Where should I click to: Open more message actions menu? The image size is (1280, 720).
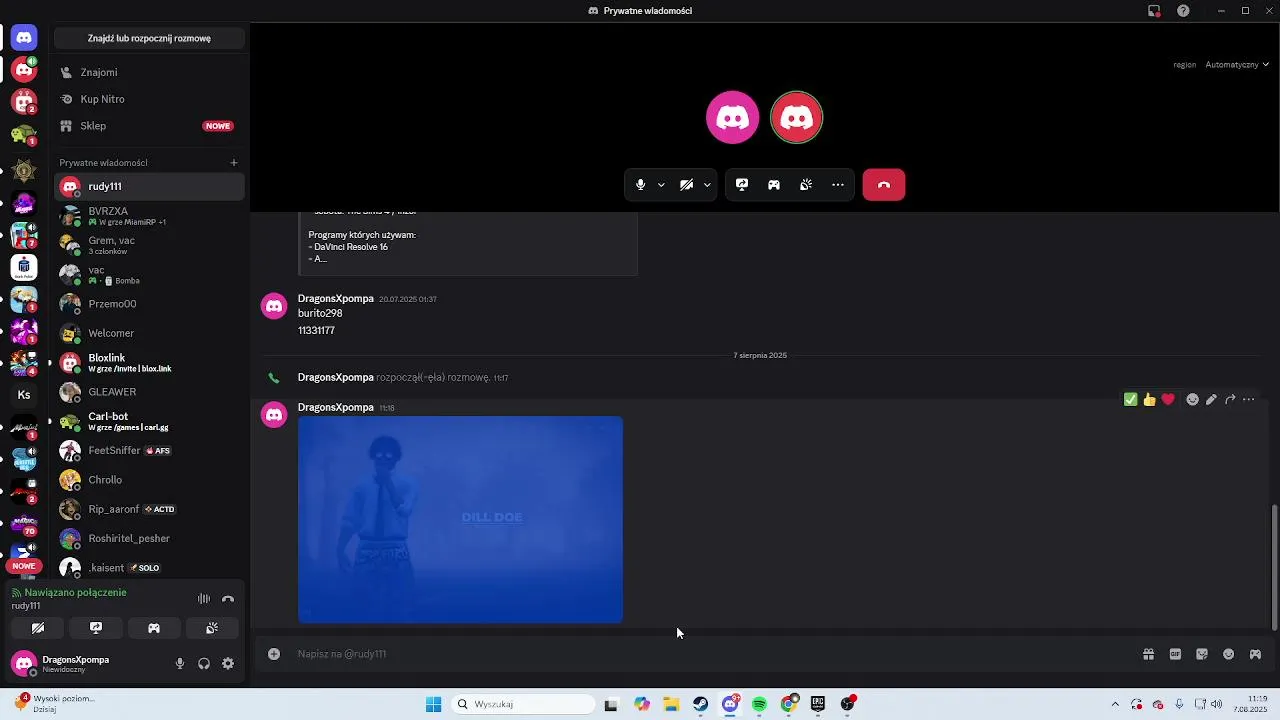click(1248, 400)
